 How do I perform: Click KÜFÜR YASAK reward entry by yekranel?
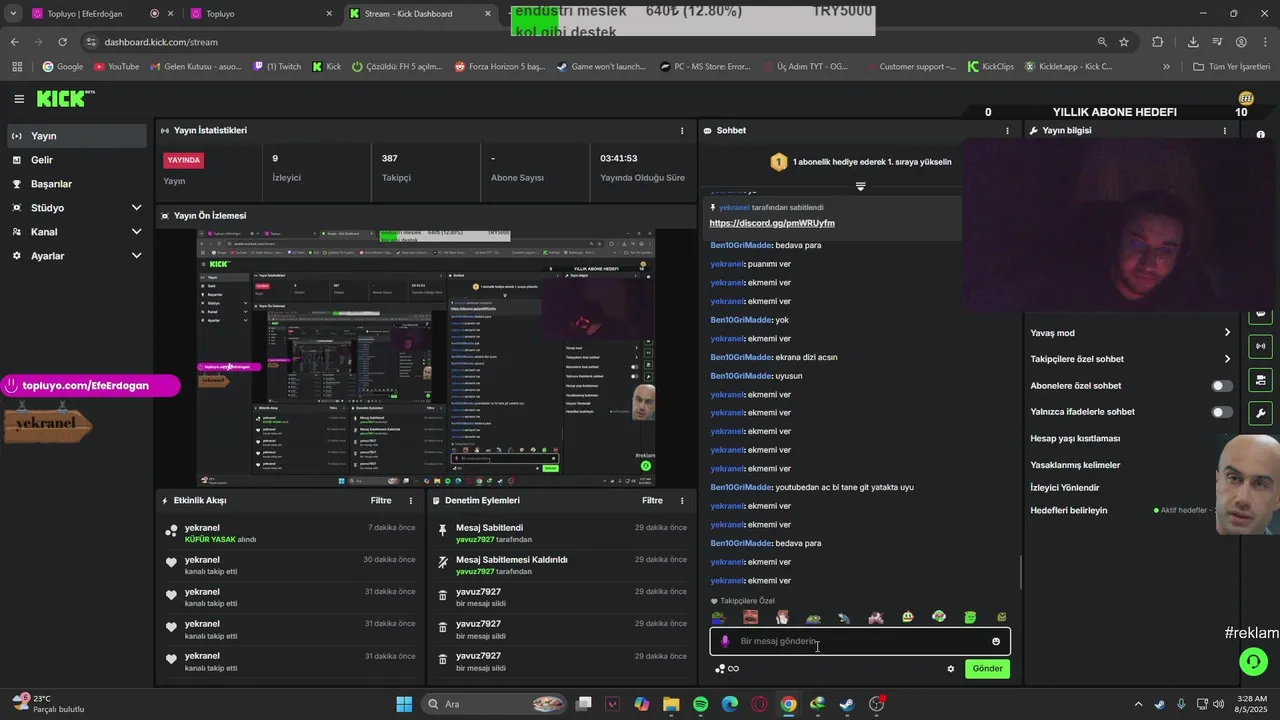coord(290,533)
